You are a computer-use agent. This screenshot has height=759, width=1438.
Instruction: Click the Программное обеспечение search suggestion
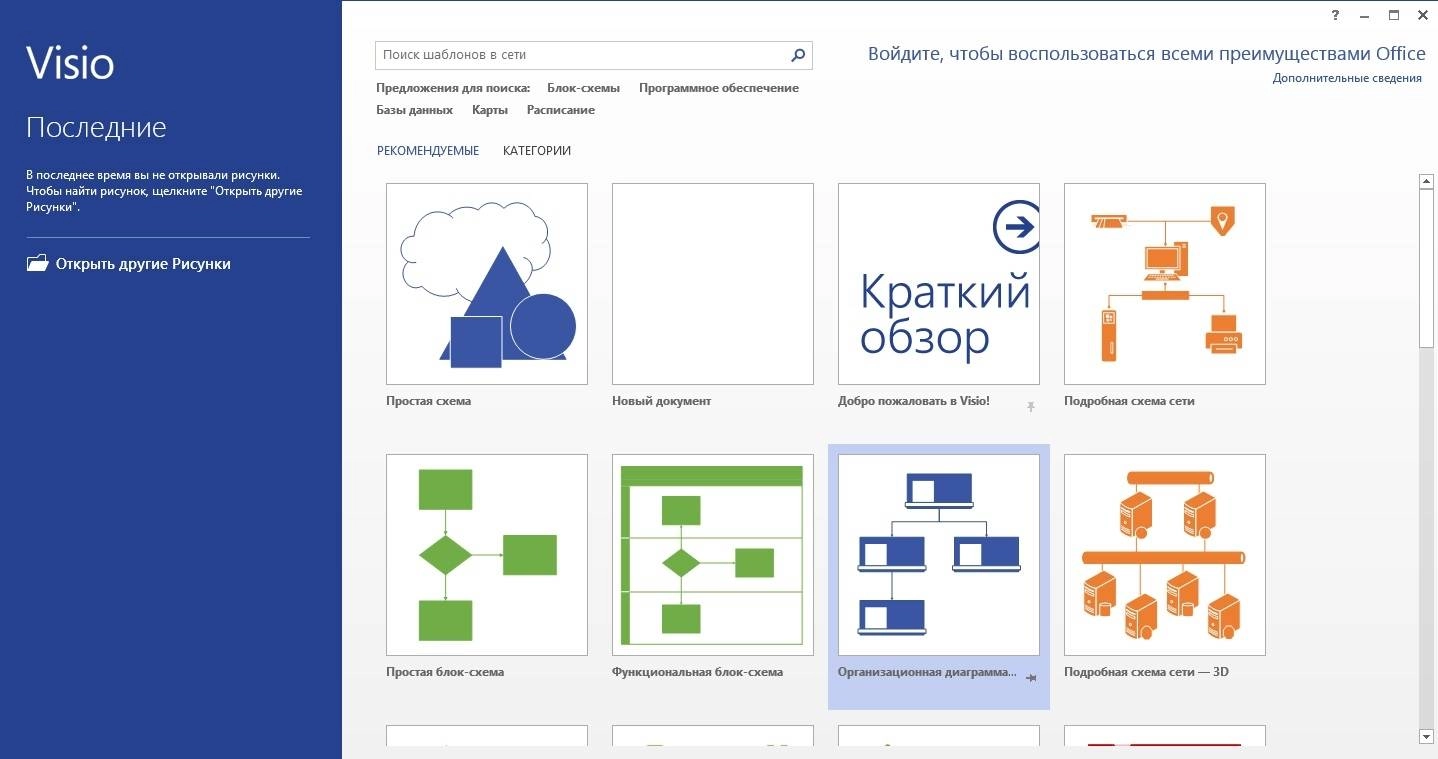(719, 88)
